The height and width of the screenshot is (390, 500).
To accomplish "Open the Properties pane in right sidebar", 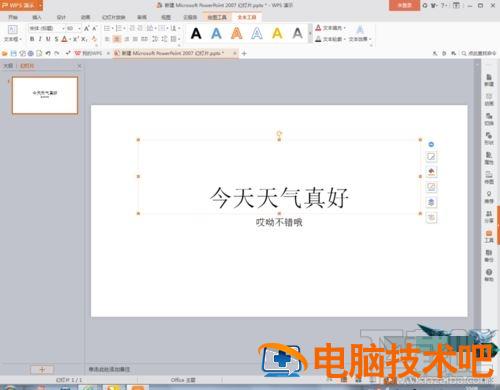I will pos(489,158).
